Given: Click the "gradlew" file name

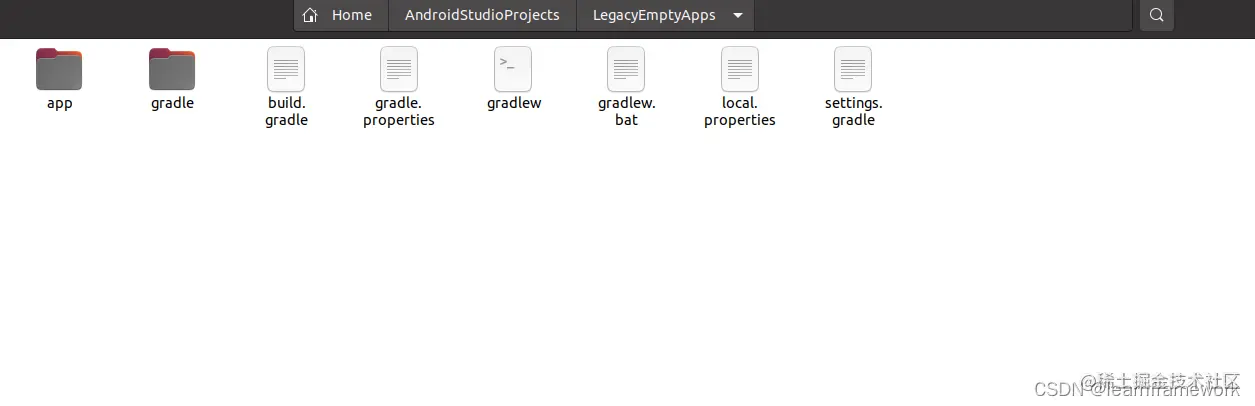Looking at the screenshot, I should pyautogui.click(x=514, y=103).
